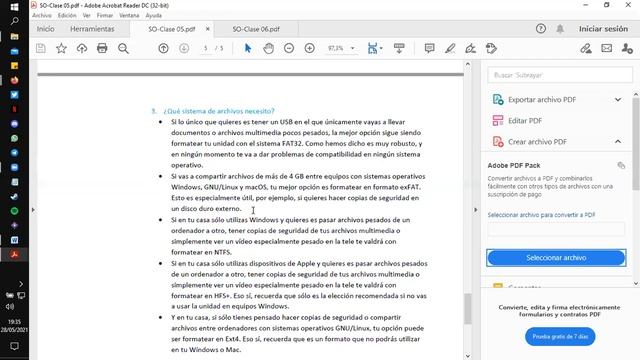Screen dimensions: 640x360
Task: Zoom in with the plus circle
Action: click(309, 48)
